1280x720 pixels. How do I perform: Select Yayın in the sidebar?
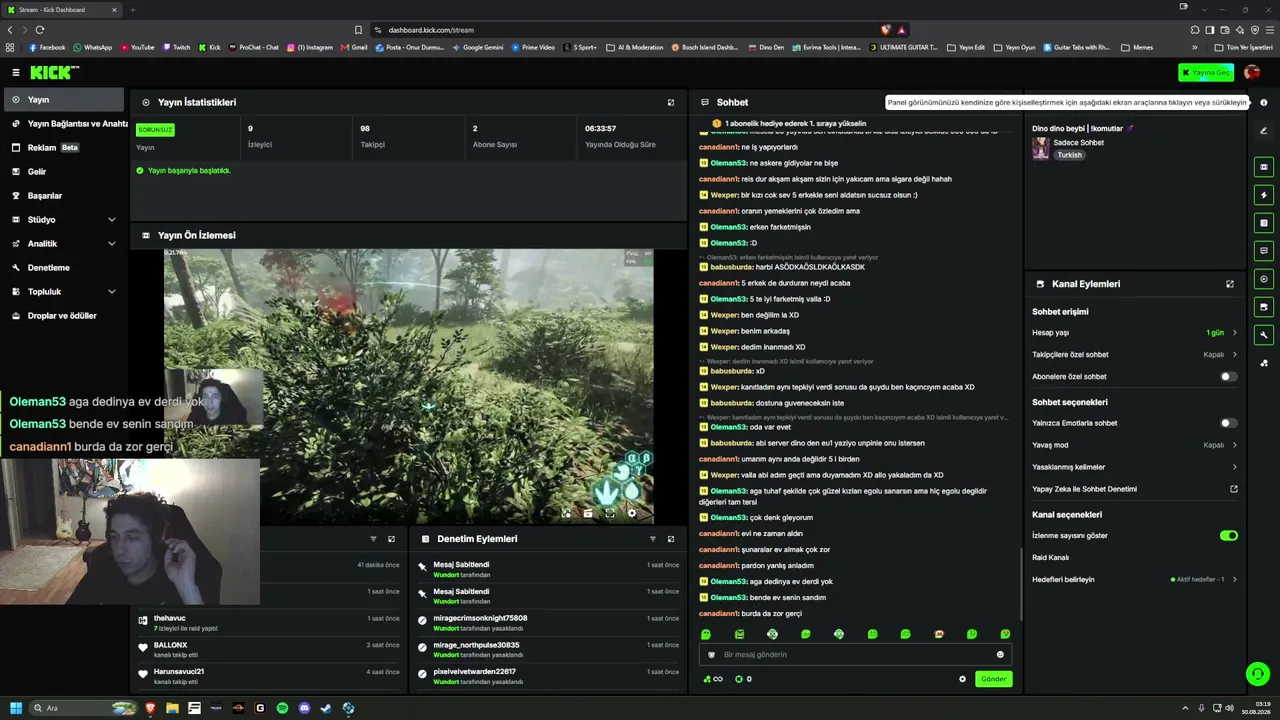tap(64, 100)
